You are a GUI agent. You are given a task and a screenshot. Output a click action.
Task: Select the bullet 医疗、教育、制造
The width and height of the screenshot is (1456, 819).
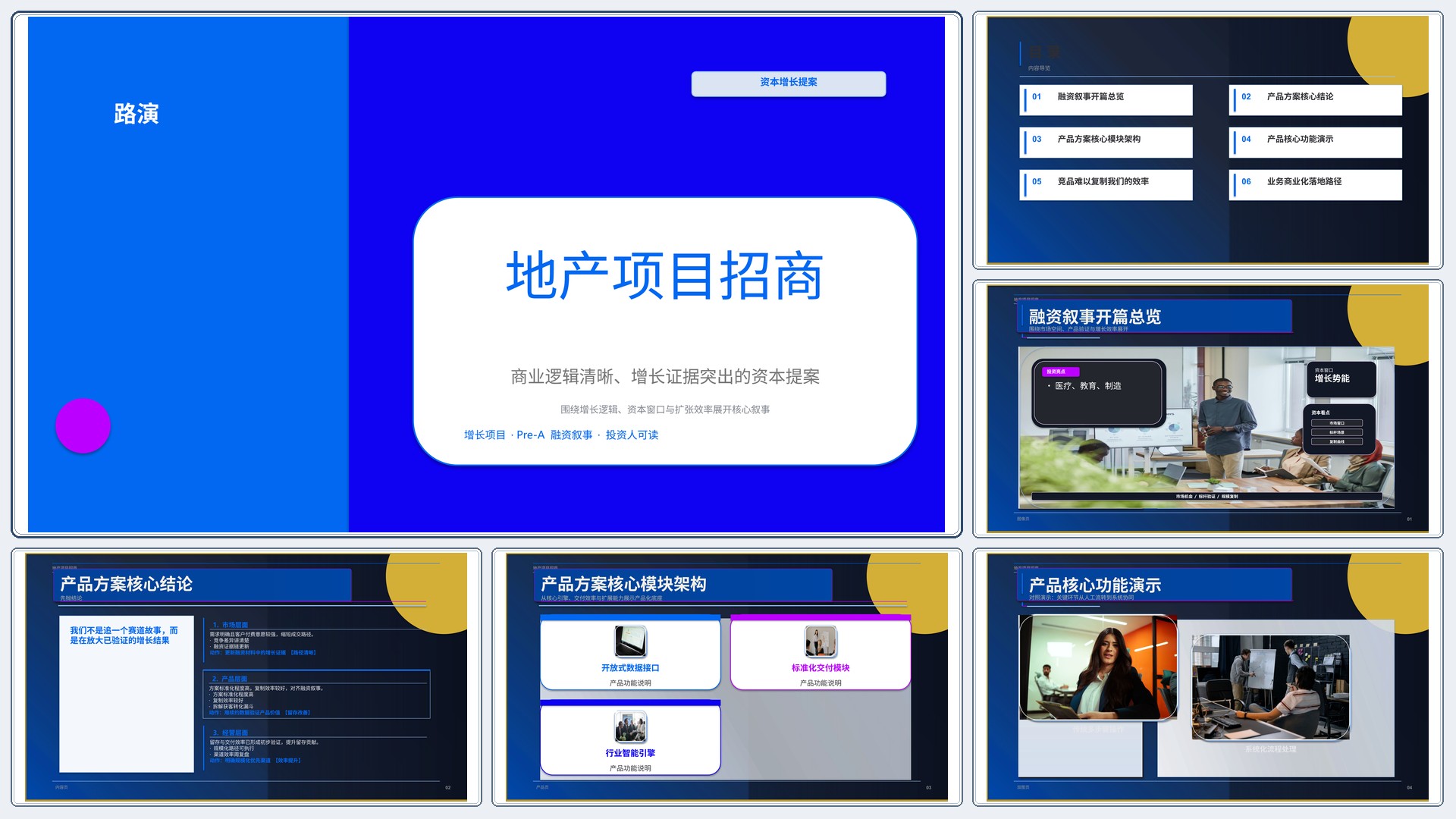pyautogui.click(x=1087, y=386)
